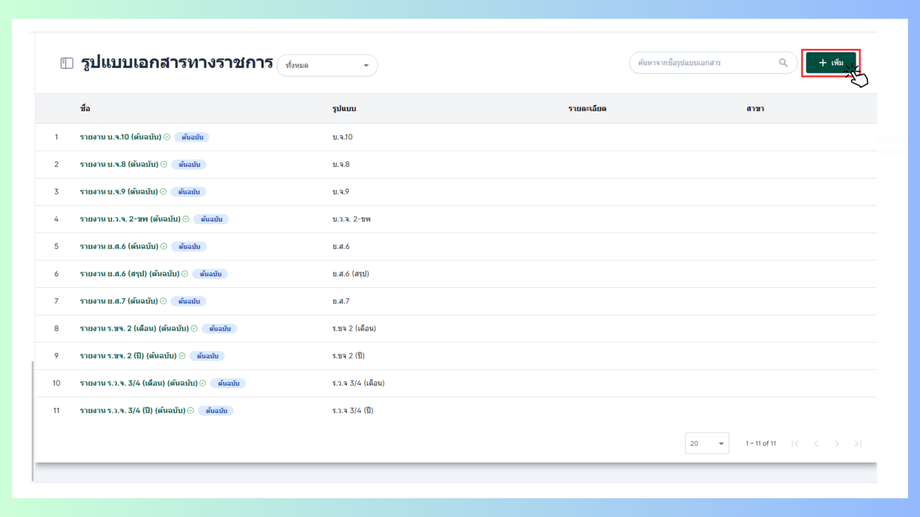
Task: Open รายงาน ย.ส.7 (ต้นฉบับ) link
Action: 119,301
